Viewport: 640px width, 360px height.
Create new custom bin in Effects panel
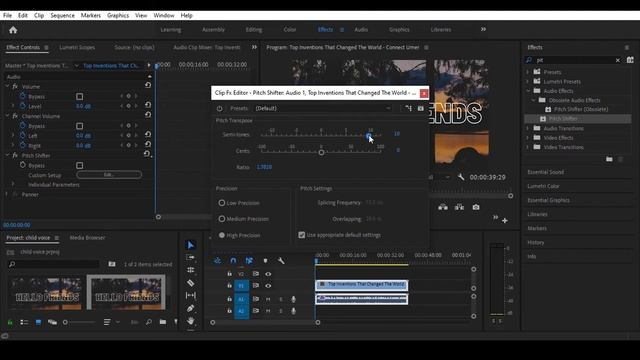609,159
